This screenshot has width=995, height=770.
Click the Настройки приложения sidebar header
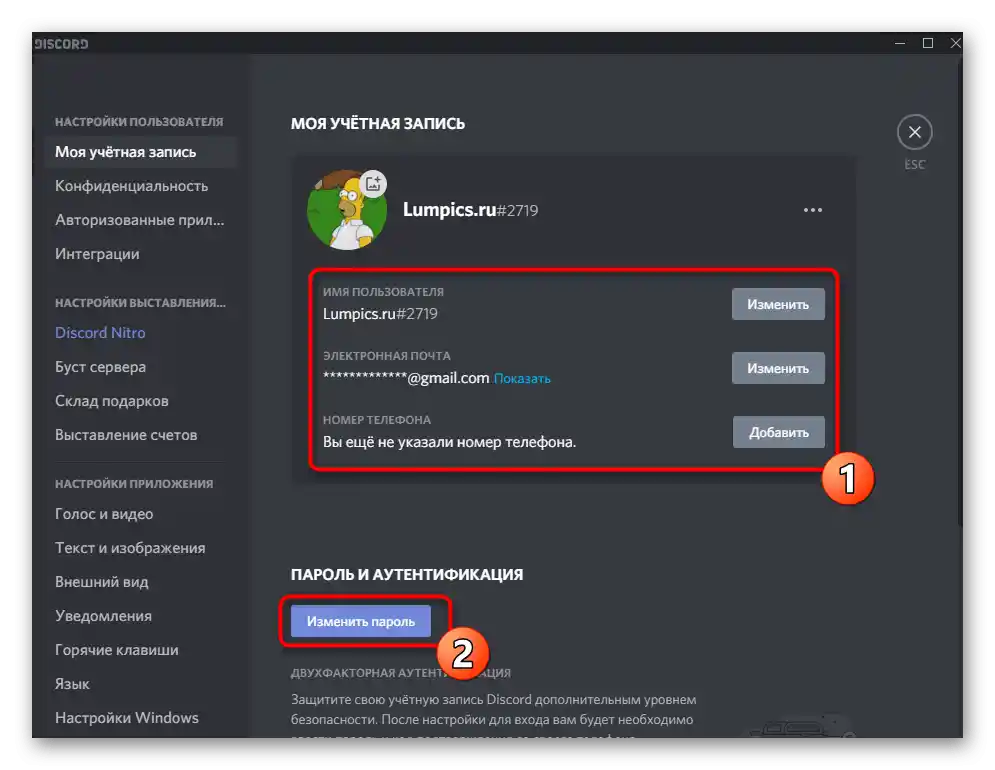tap(134, 484)
